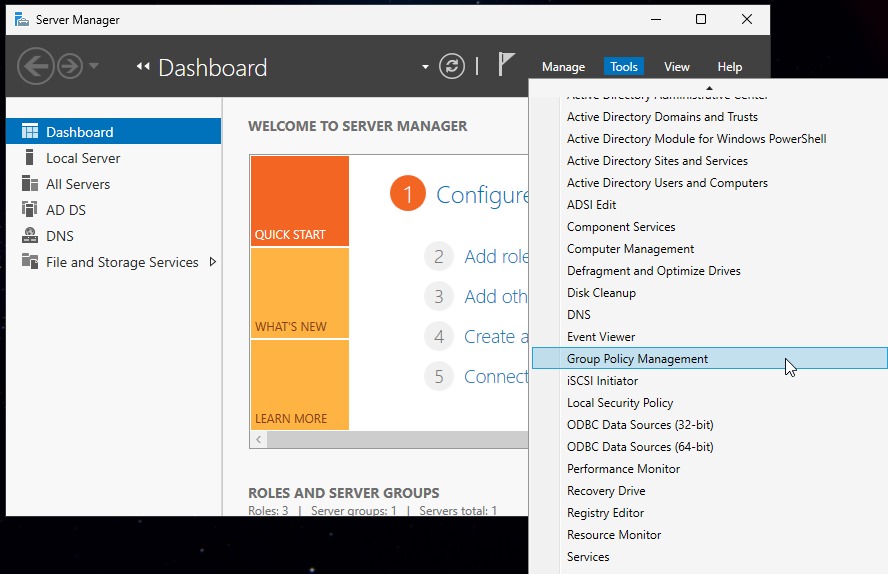This screenshot has width=888, height=574.
Task: Click the Configure this local server link
Action: (482, 194)
